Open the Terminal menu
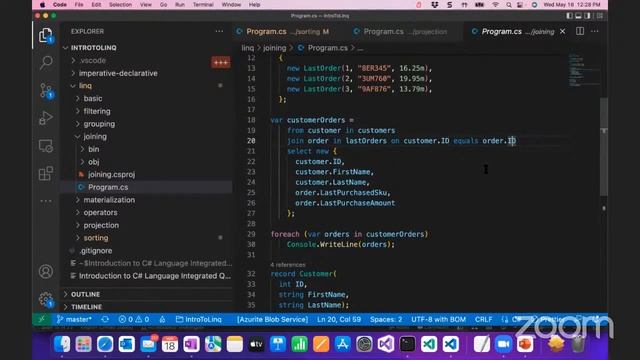This screenshot has height=360, width=640. click(x=203, y=5)
